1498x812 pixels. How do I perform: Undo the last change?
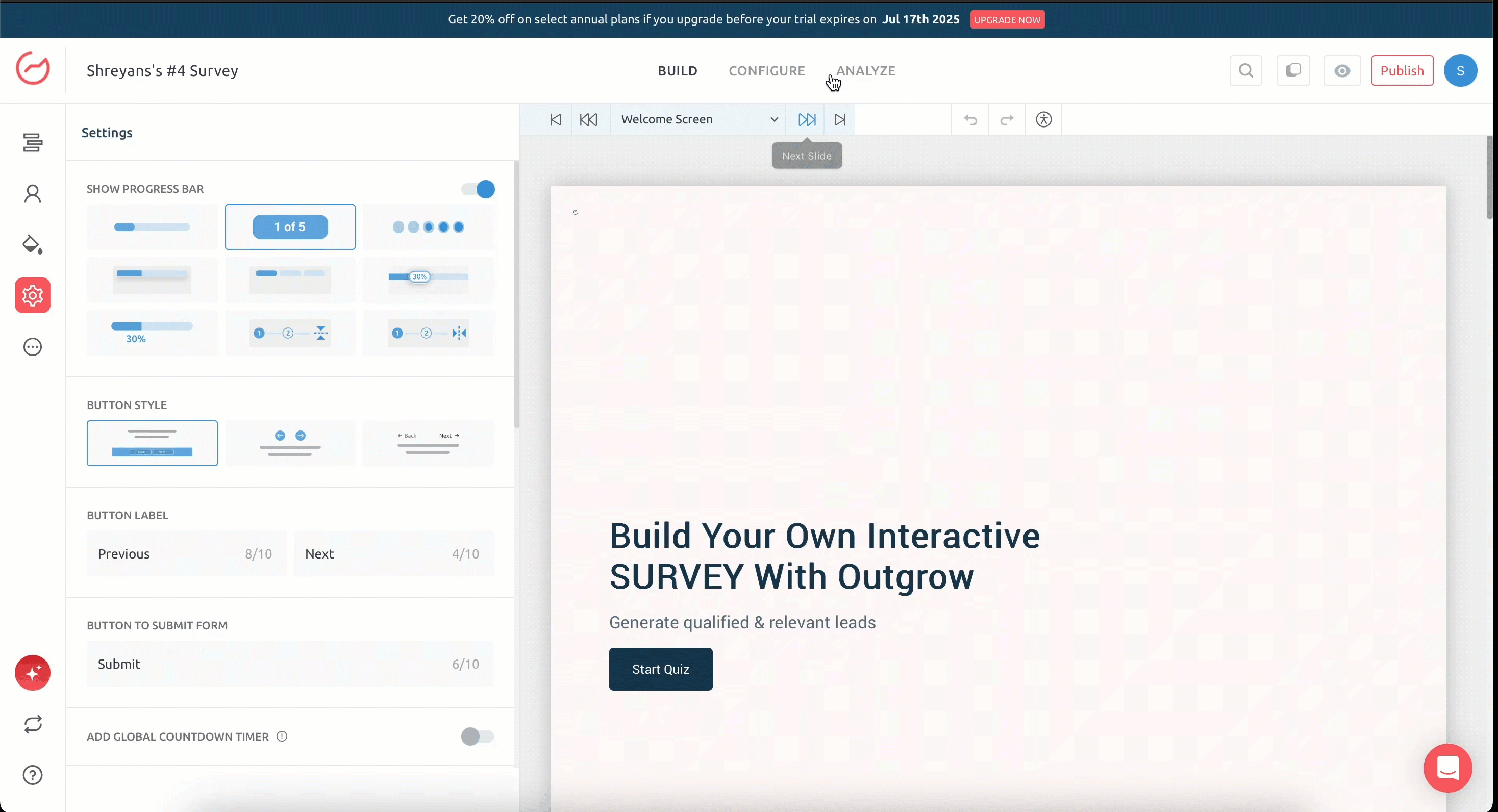pos(970,120)
